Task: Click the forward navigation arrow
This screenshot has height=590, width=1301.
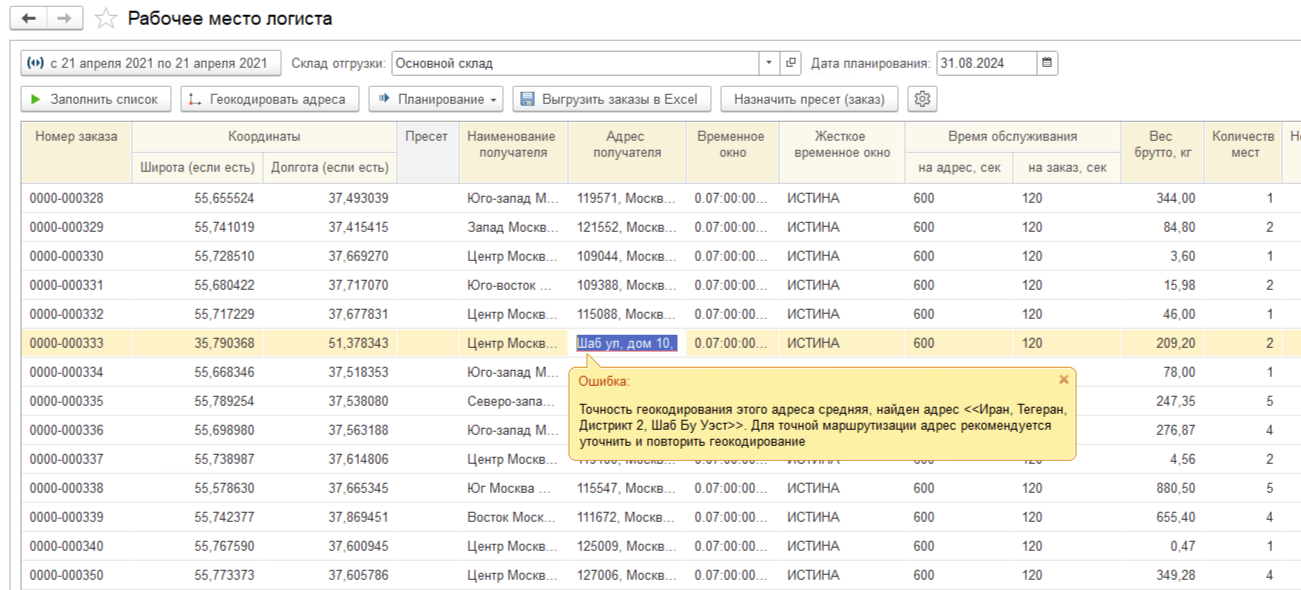Action: (x=64, y=19)
